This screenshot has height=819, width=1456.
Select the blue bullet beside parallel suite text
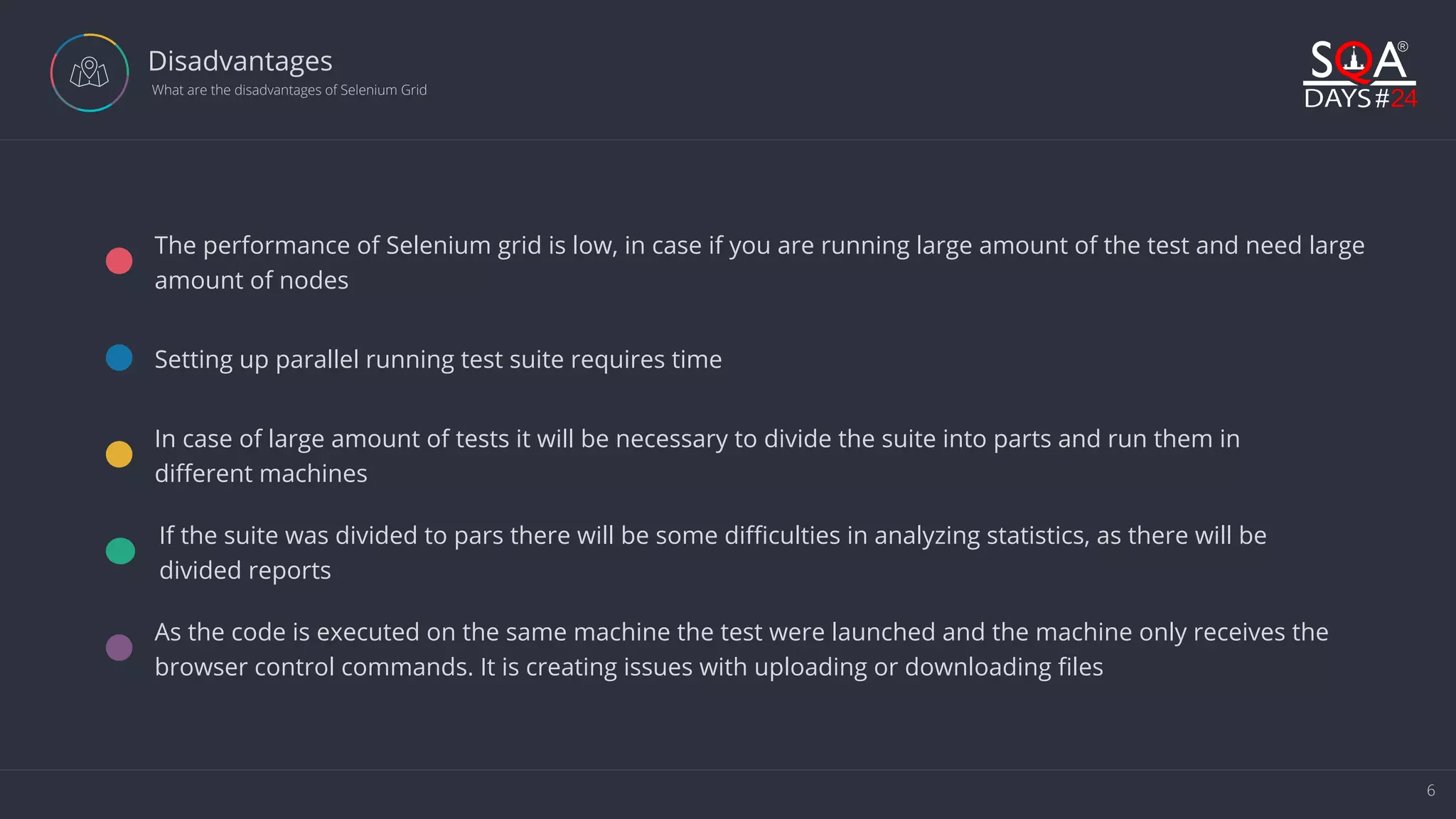[119, 358]
